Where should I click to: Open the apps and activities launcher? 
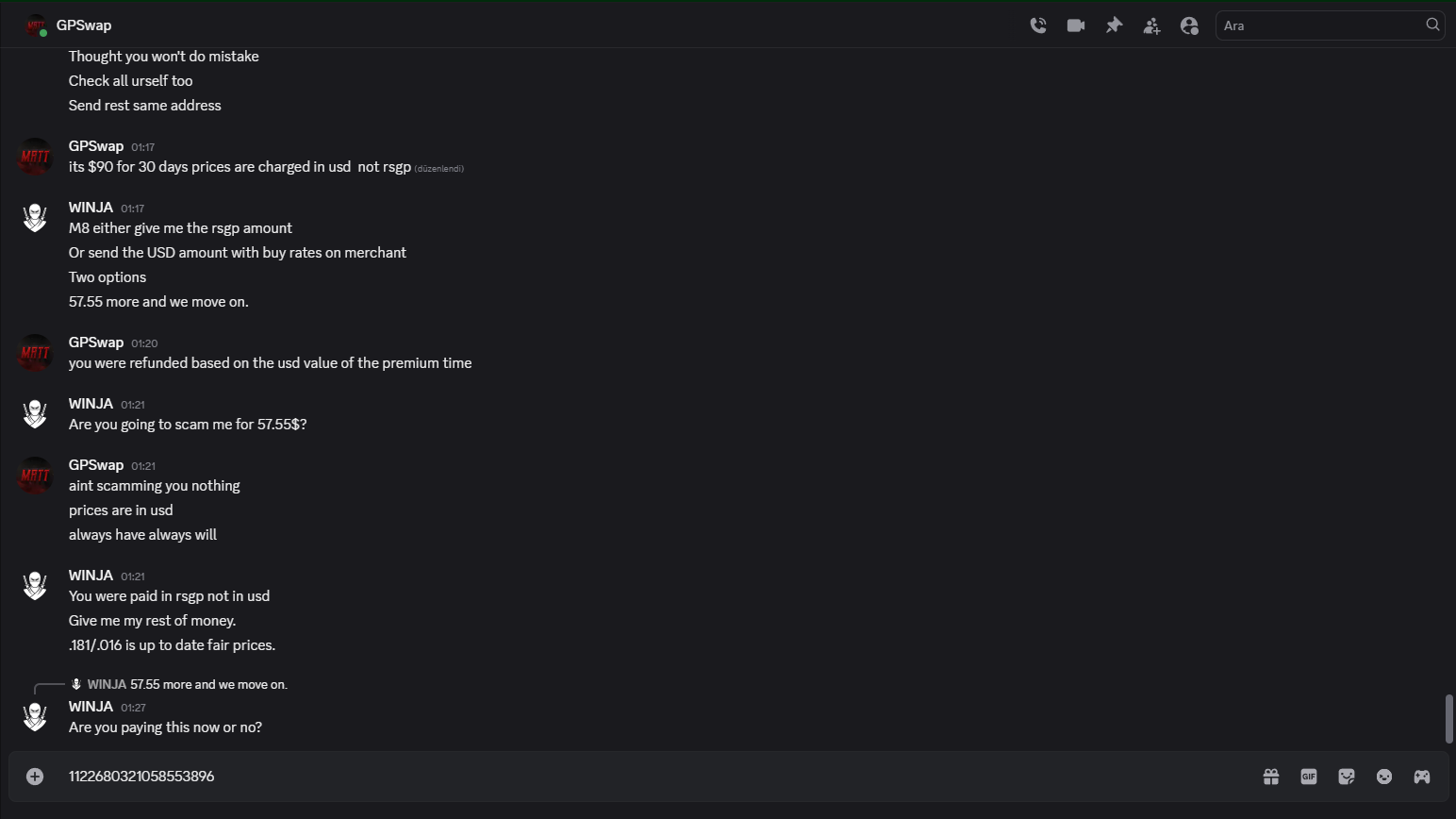(1422, 777)
